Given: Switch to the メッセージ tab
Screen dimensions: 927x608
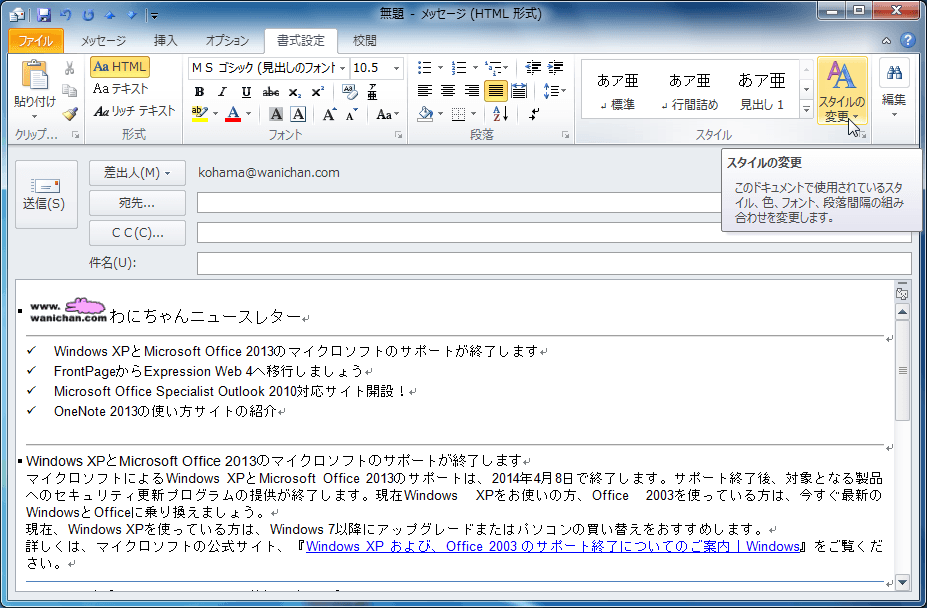Looking at the screenshot, I should pos(103,41).
